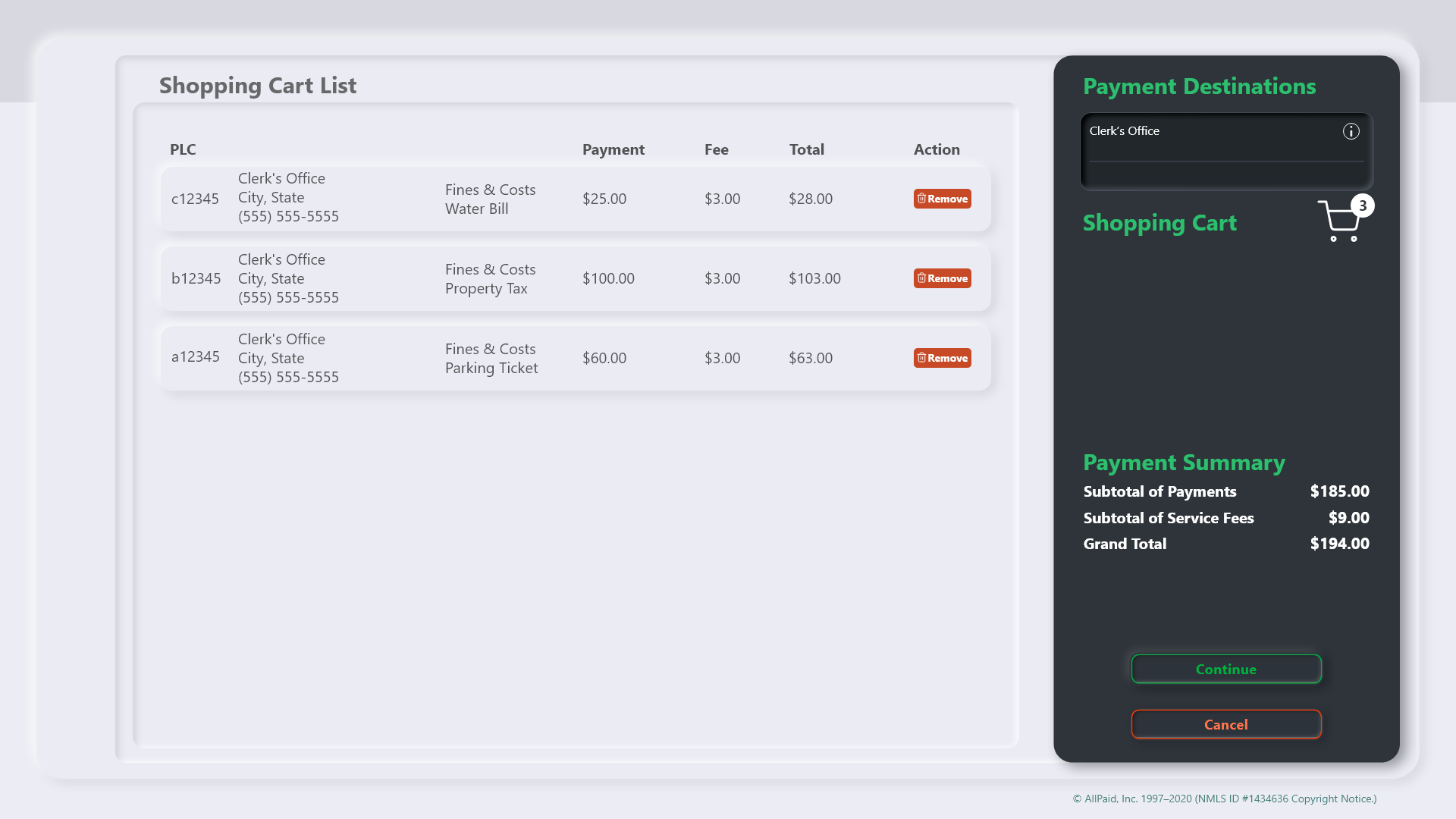This screenshot has width=1456, height=819.
Task: Click the Total column header
Action: click(806, 149)
